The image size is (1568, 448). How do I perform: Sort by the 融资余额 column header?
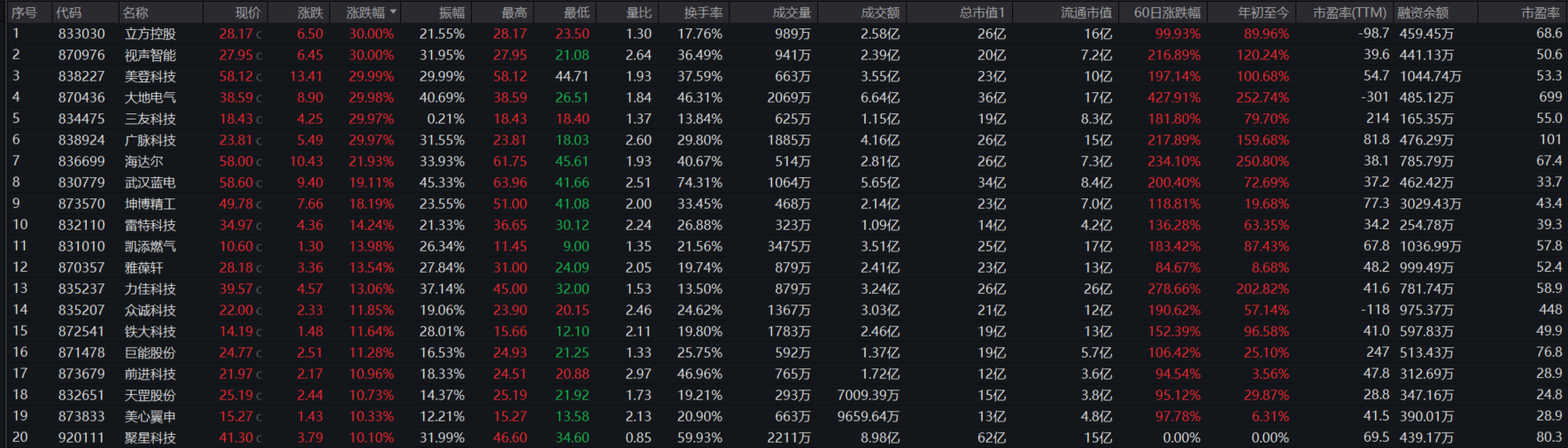(1423, 12)
